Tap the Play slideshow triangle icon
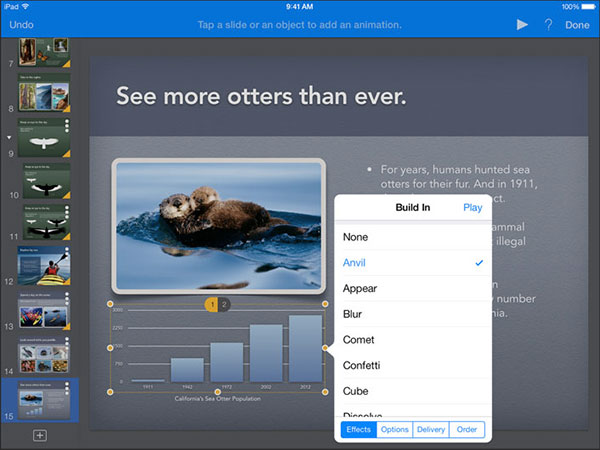 [x=522, y=25]
